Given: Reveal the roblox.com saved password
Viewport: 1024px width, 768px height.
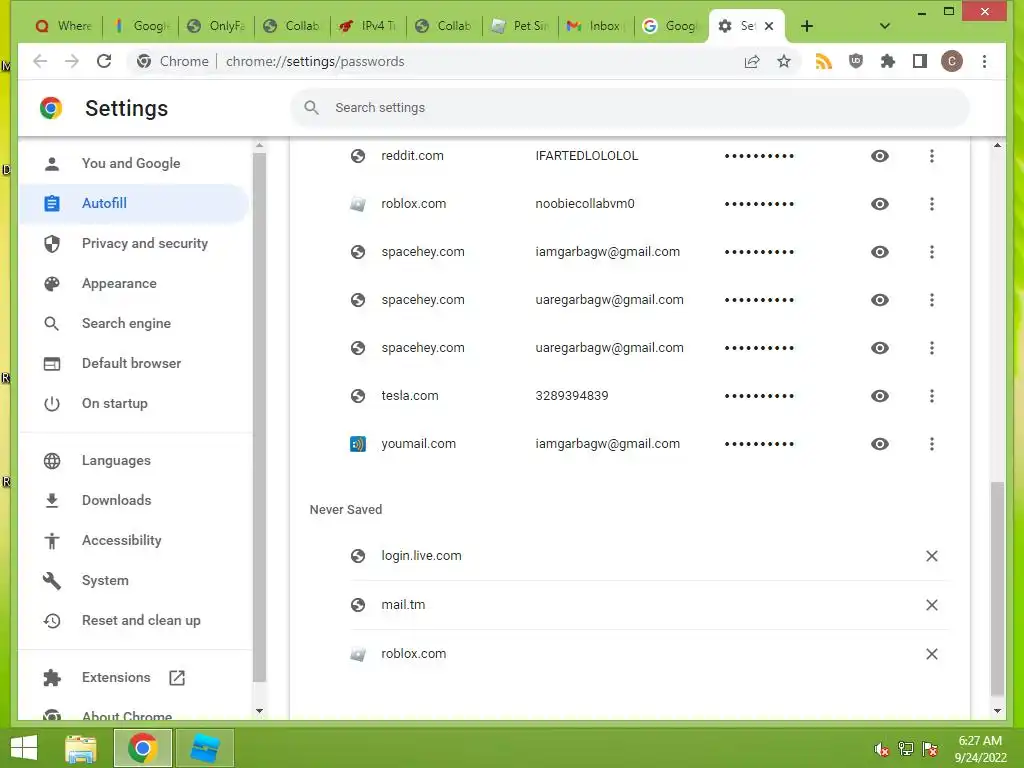Looking at the screenshot, I should pos(880,204).
